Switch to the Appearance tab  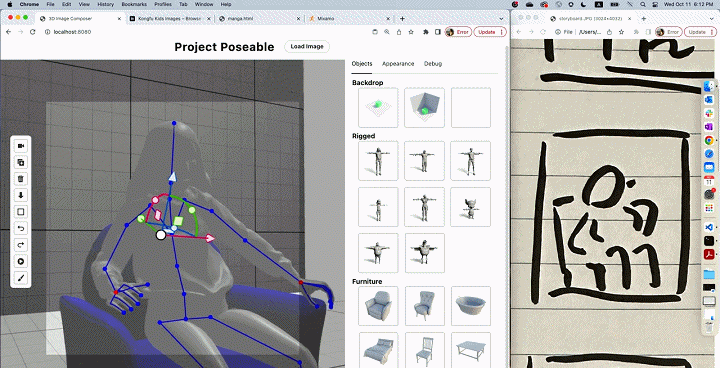398,64
